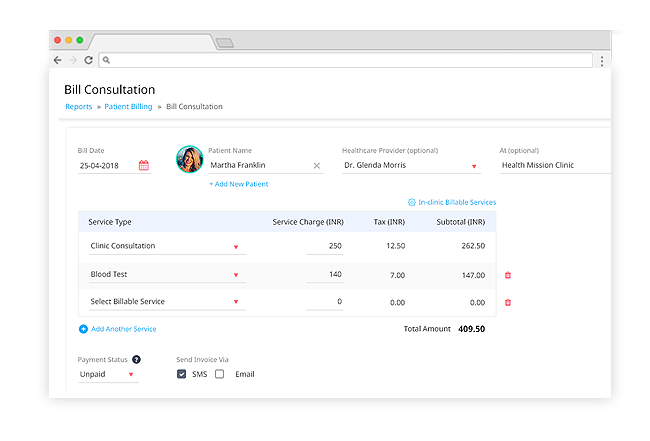Expand the Healthcare Provider dropdown
This screenshot has width=650, height=441.
coord(475,167)
